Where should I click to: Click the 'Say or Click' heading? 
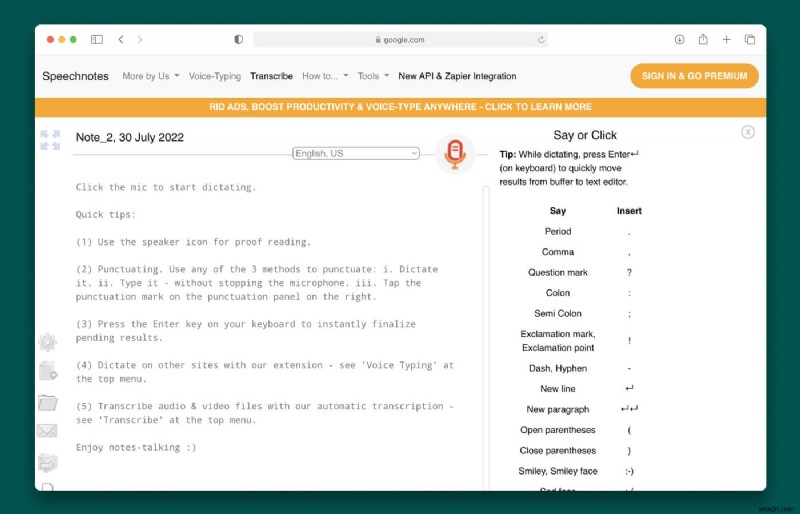[x=585, y=135]
